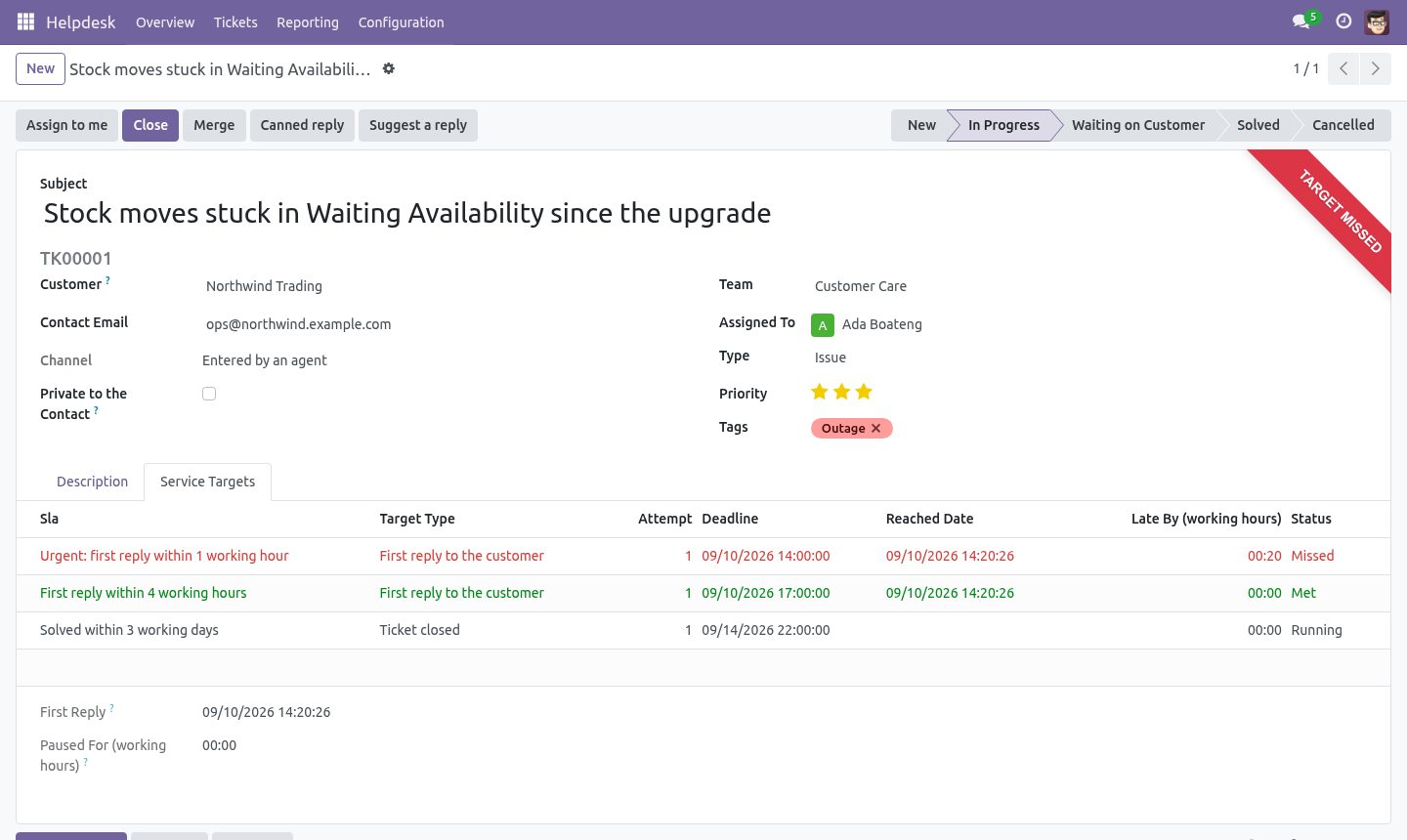Image resolution: width=1407 pixels, height=840 pixels.
Task: Open the apps grid menu
Action: [25, 21]
